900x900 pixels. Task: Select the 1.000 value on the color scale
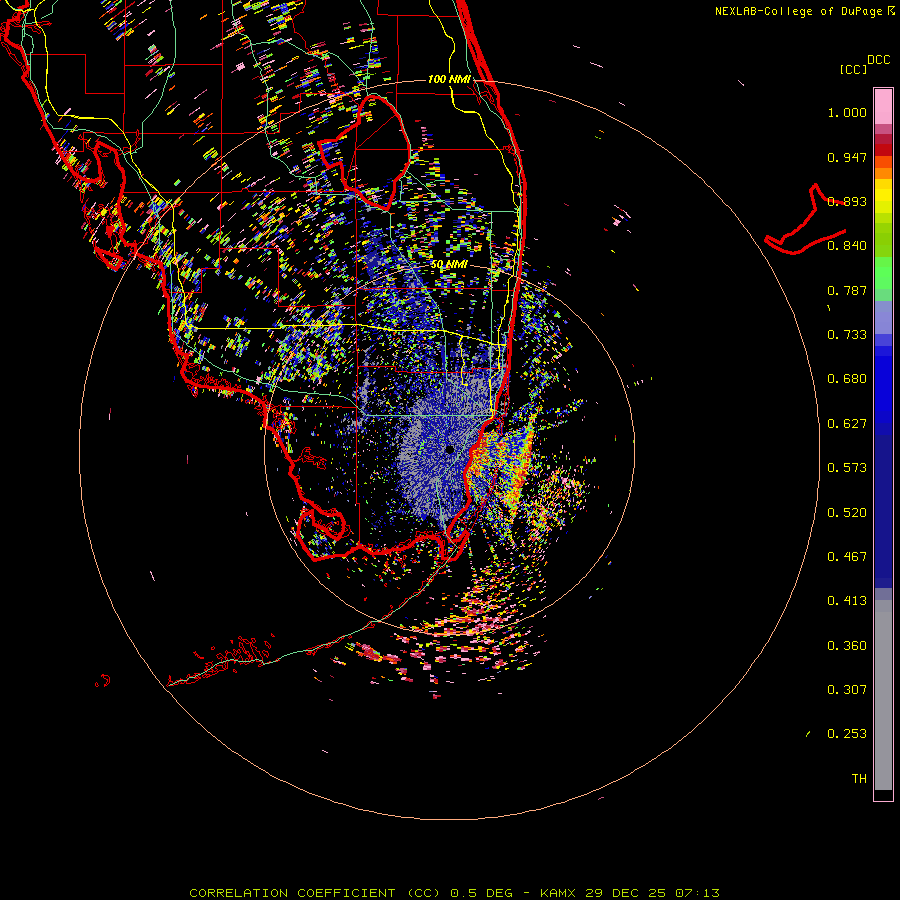click(x=847, y=112)
